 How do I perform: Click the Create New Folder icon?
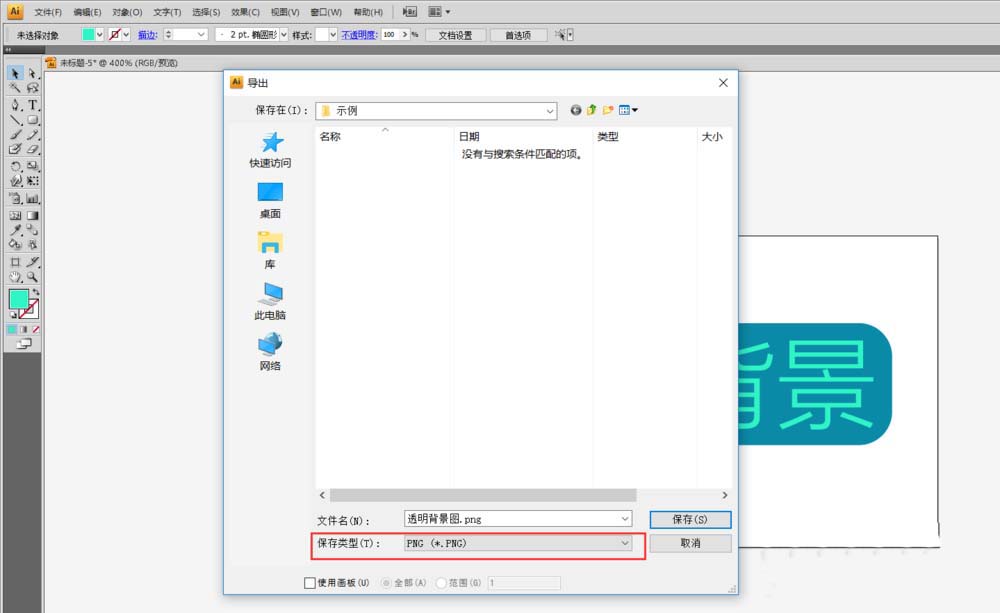(x=607, y=110)
